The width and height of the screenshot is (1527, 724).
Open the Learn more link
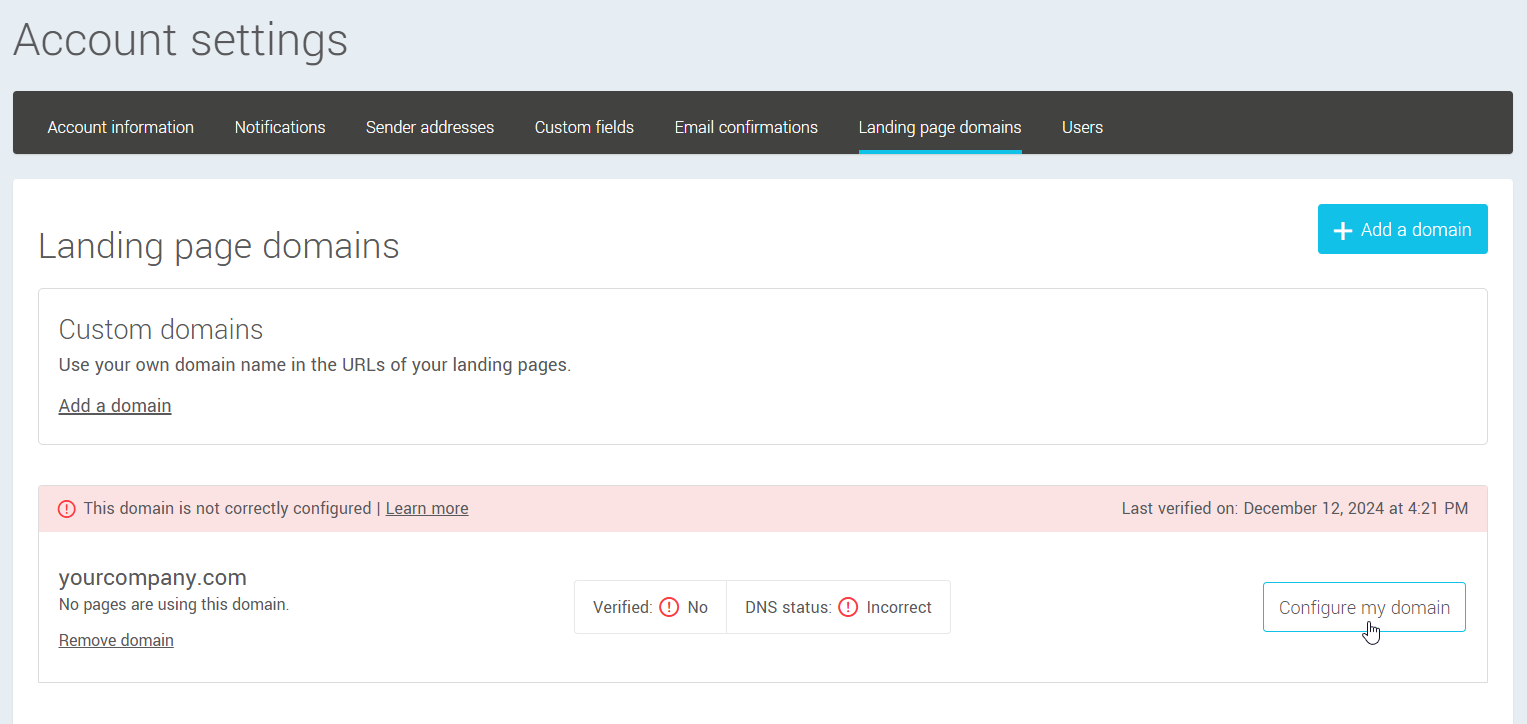pyautogui.click(x=426, y=508)
